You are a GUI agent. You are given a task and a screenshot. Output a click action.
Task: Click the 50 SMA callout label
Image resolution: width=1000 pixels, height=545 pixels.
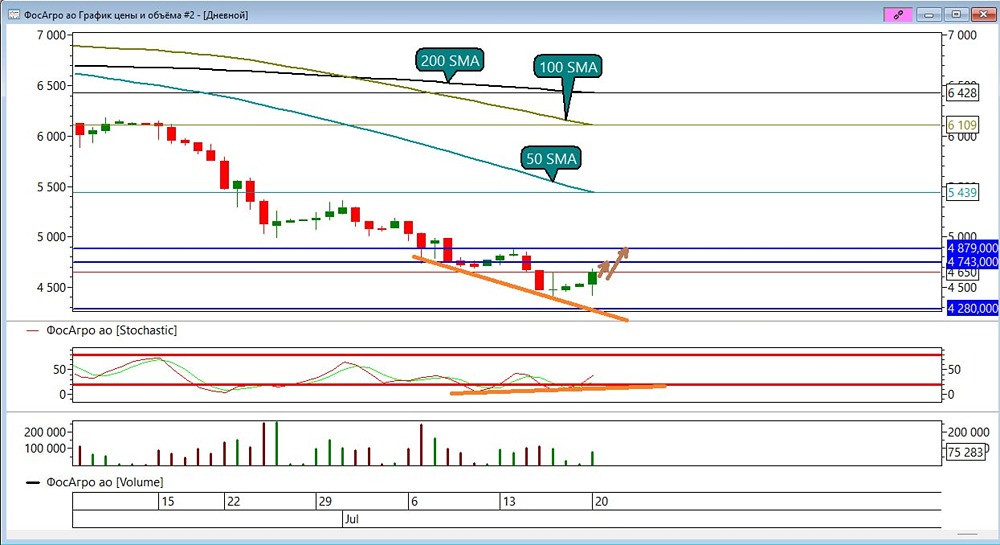point(551,159)
